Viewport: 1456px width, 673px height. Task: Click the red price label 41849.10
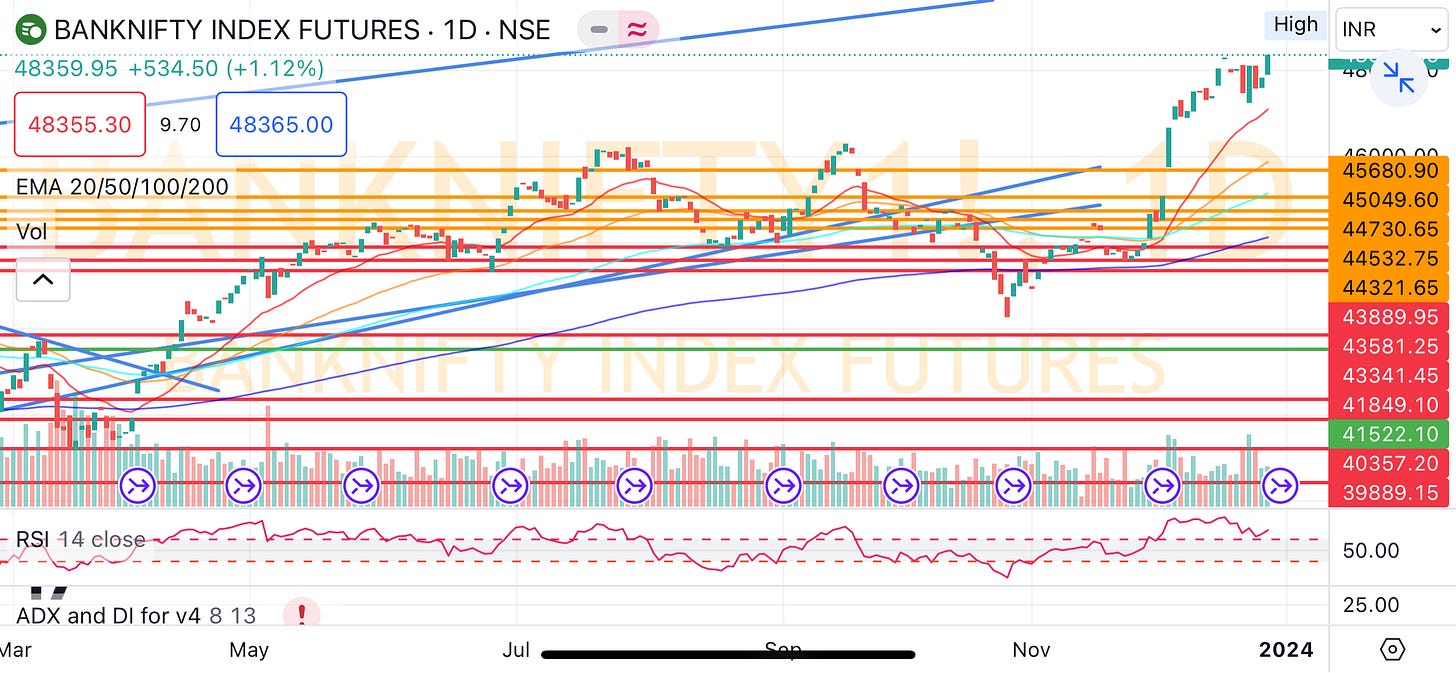[x=1391, y=405]
